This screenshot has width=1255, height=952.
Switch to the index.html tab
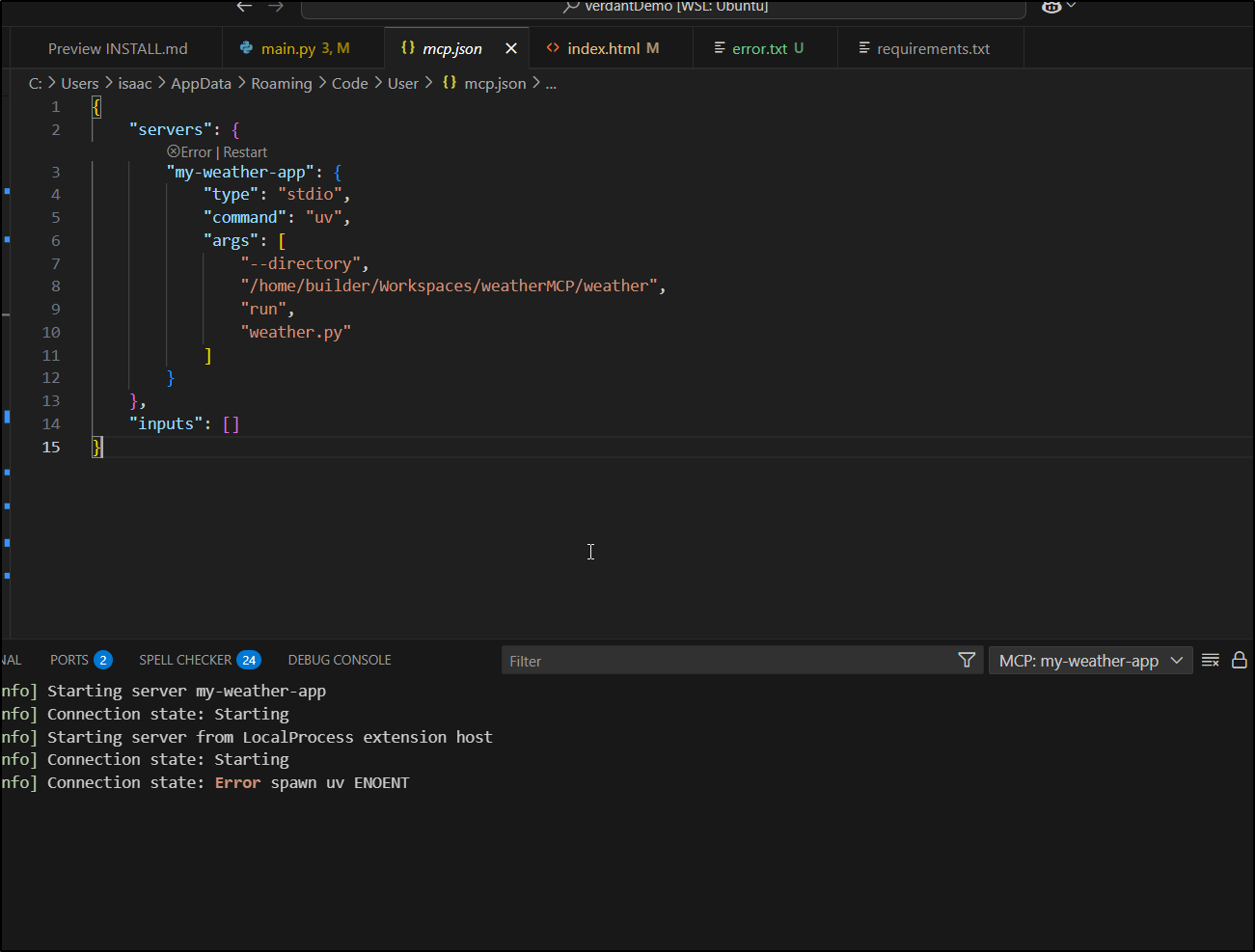603,48
